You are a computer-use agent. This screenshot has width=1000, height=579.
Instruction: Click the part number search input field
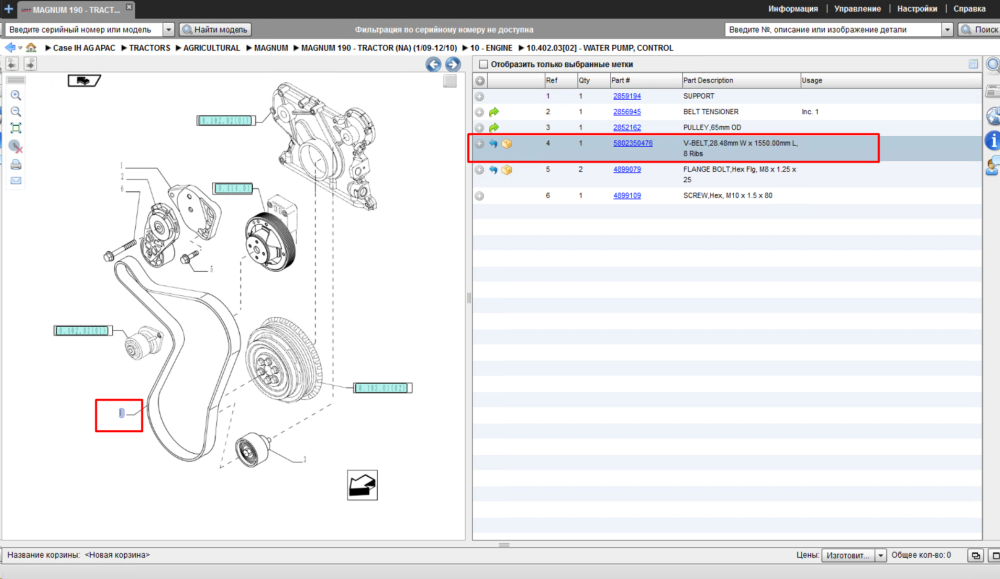point(834,29)
